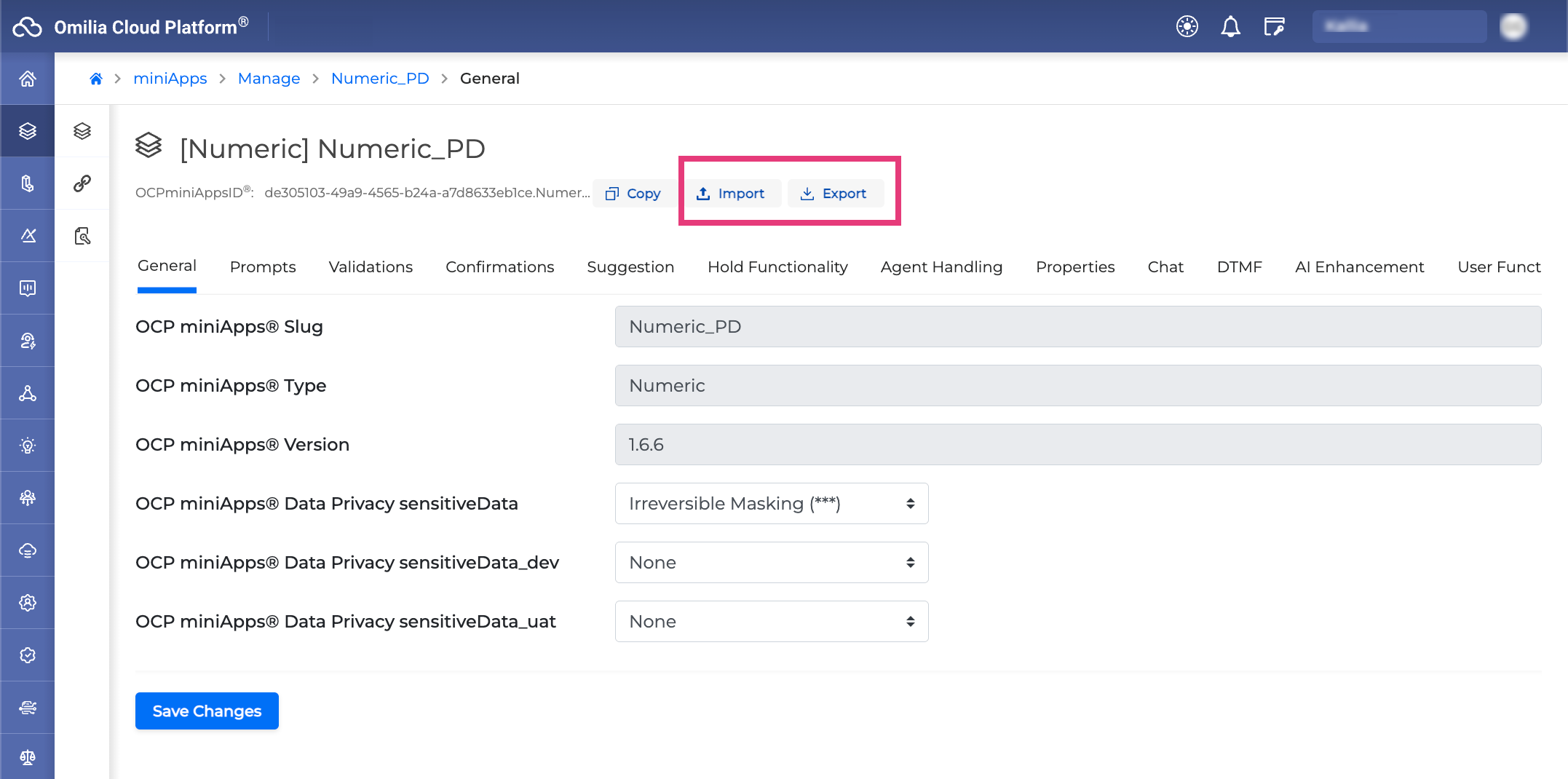This screenshot has width=1568, height=779.
Task: Open the building-shaped icon in the left sidebar
Action: pyautogui.click(x=28, y=183)
